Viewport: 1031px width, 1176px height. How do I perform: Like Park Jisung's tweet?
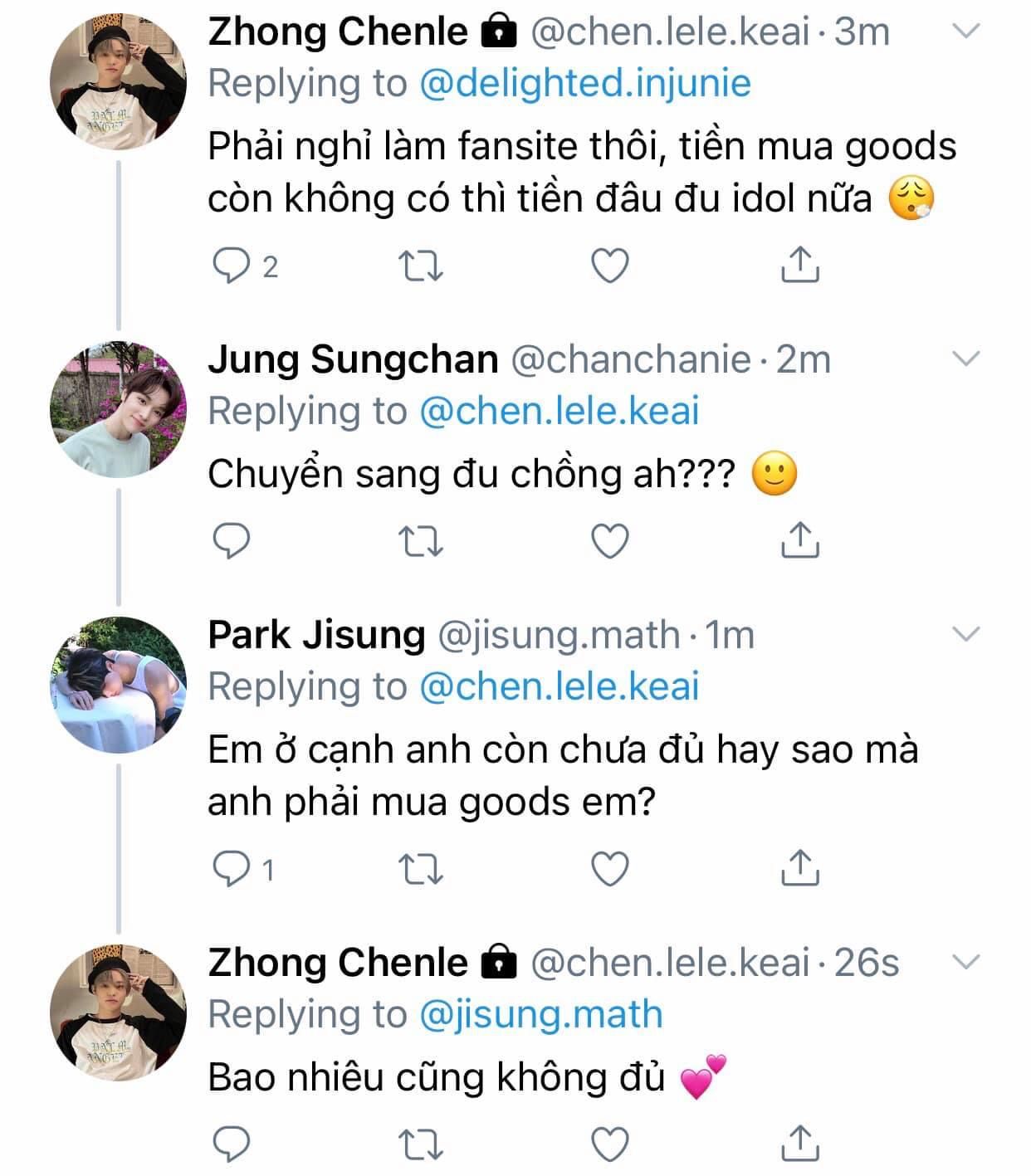[x=610, y=869]
